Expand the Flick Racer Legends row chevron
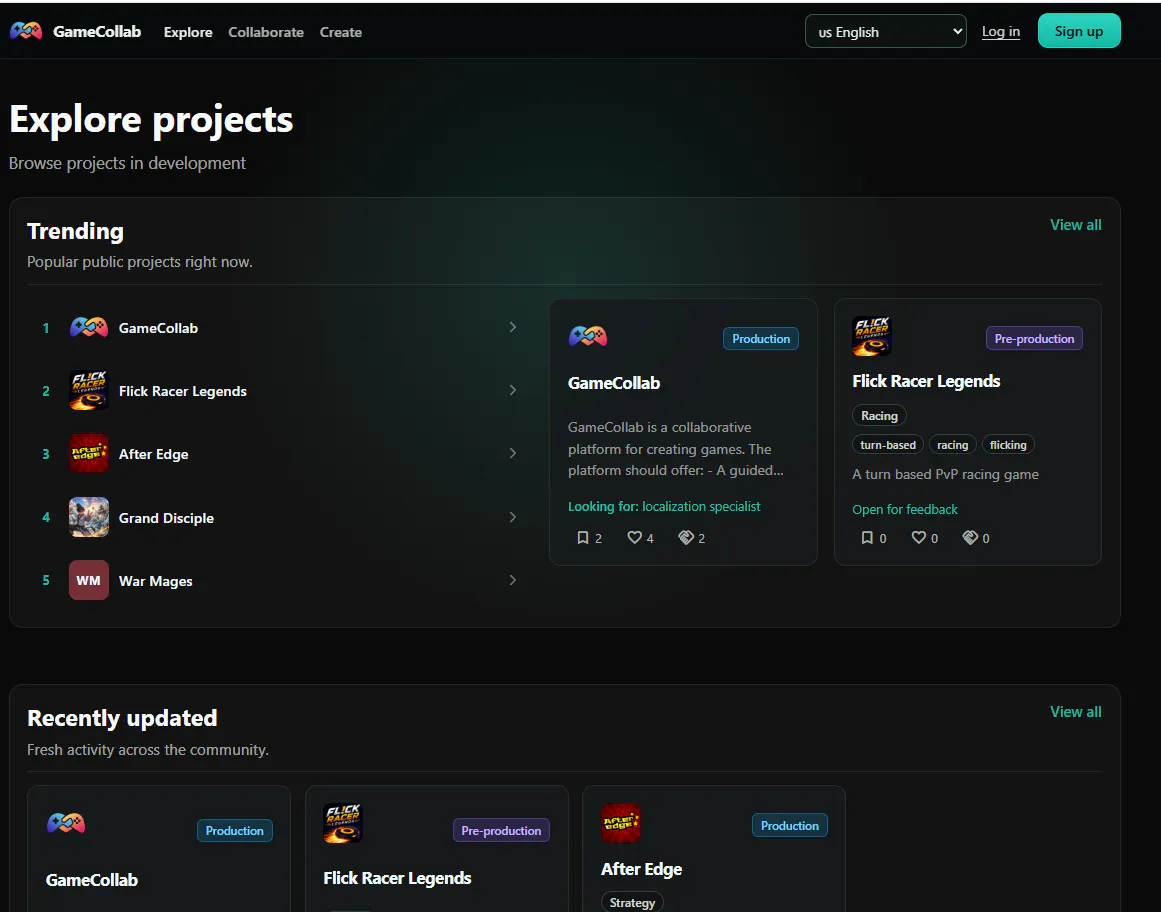Screen dimensions: 1161x912 [512, 390]
